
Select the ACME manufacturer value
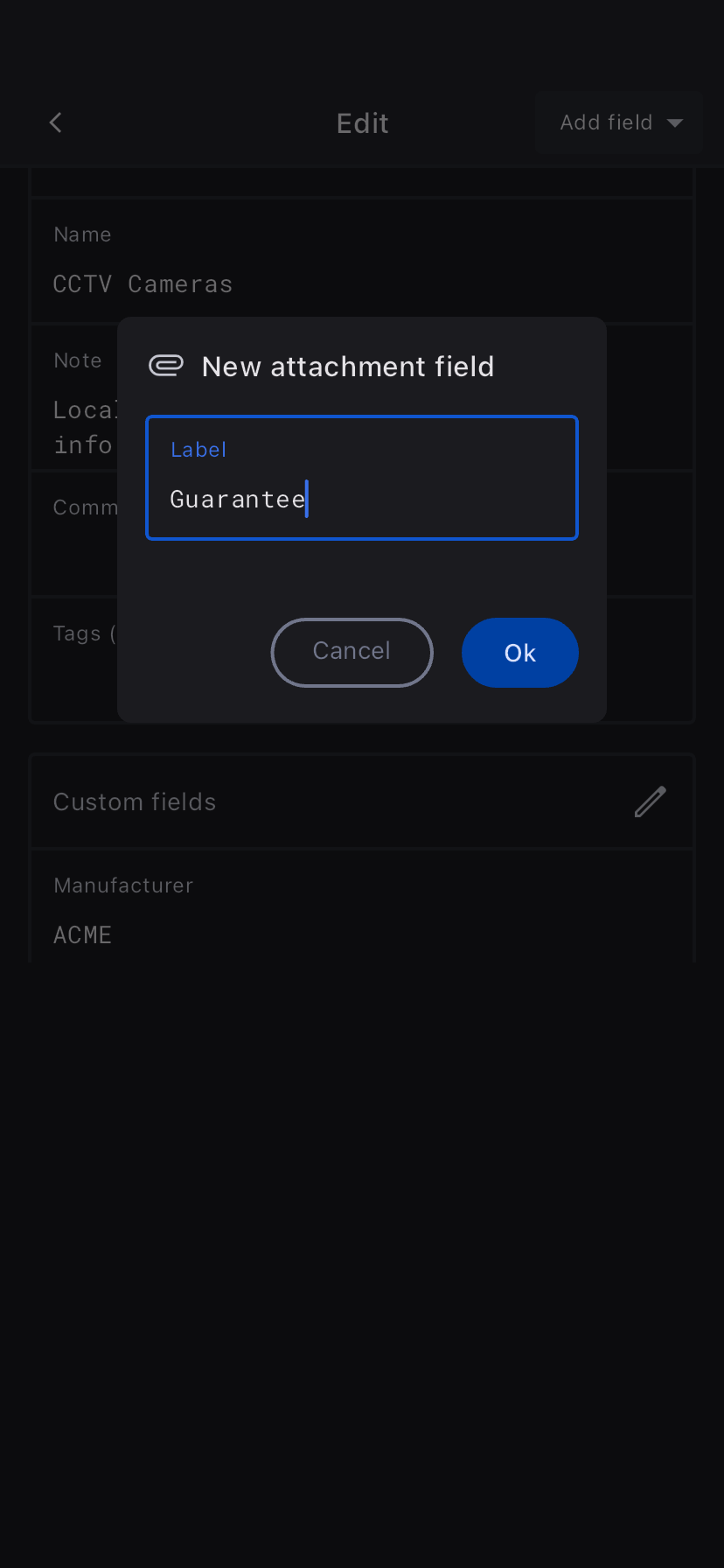click(83, 935)
